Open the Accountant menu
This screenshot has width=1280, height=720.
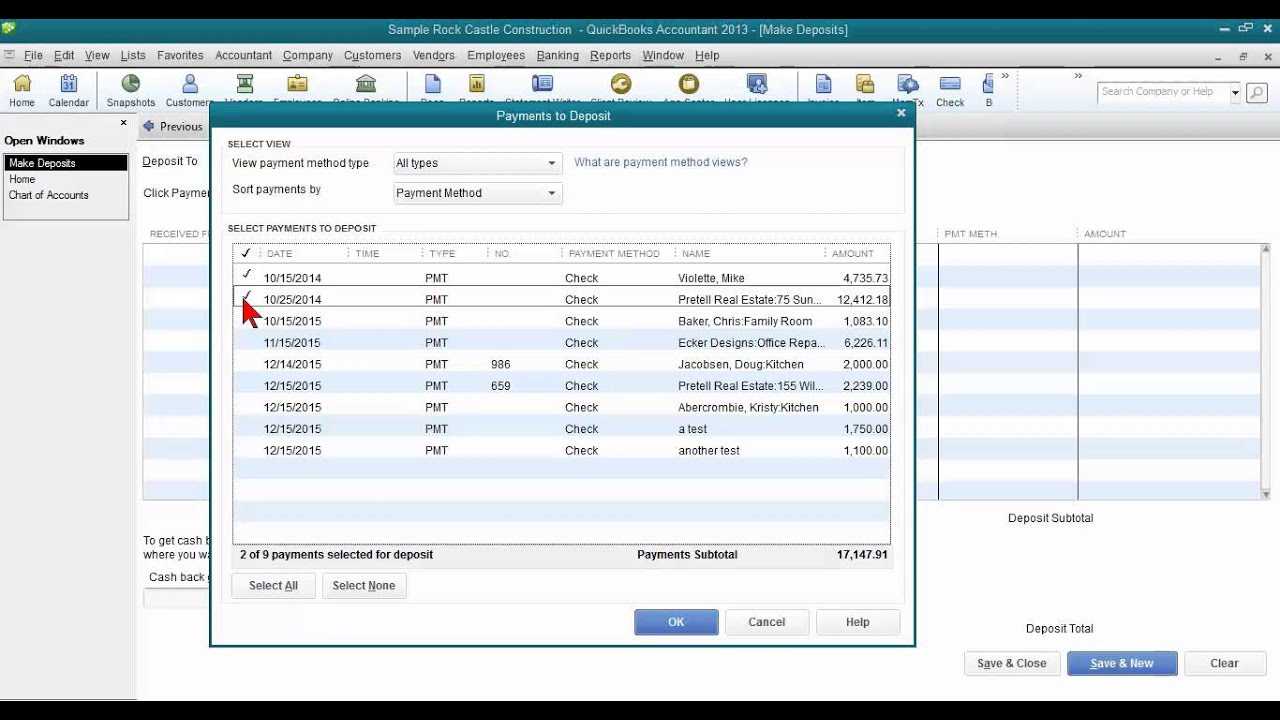(243, 55)
